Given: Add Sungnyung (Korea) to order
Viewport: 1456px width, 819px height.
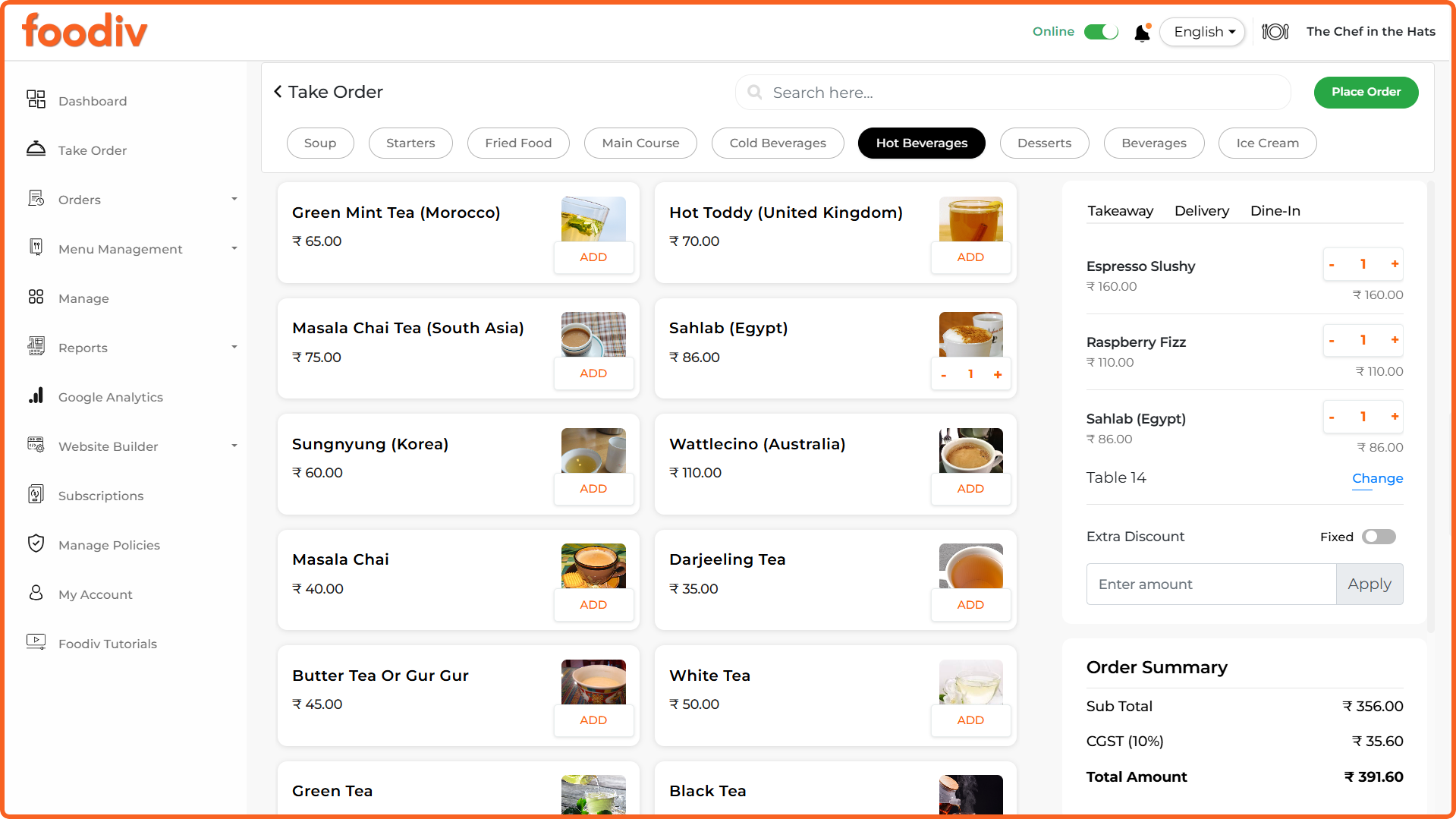Looking at the screenshot, I should (593, 489).
